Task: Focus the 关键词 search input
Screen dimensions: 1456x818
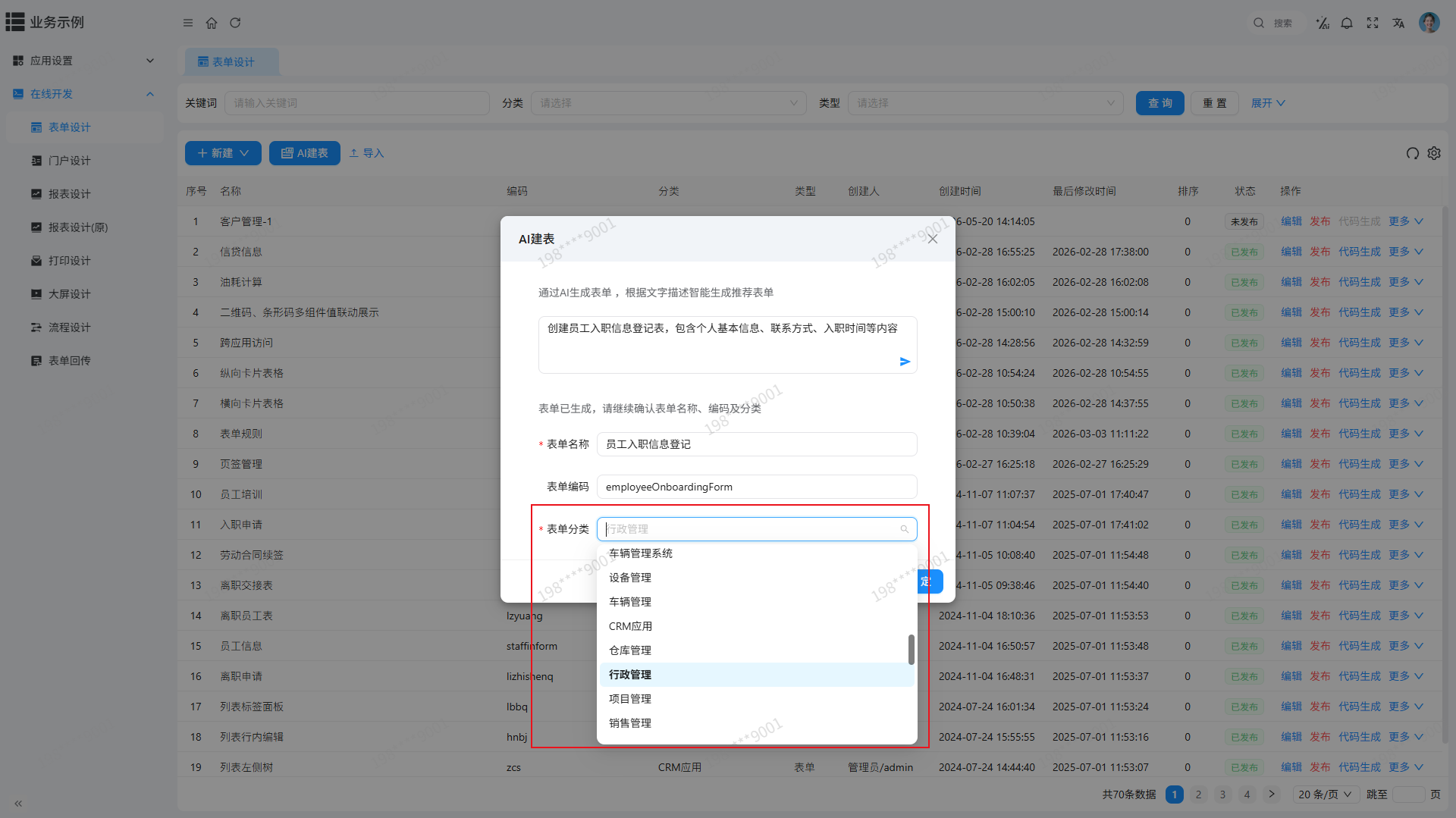Action: coord(357,103)
